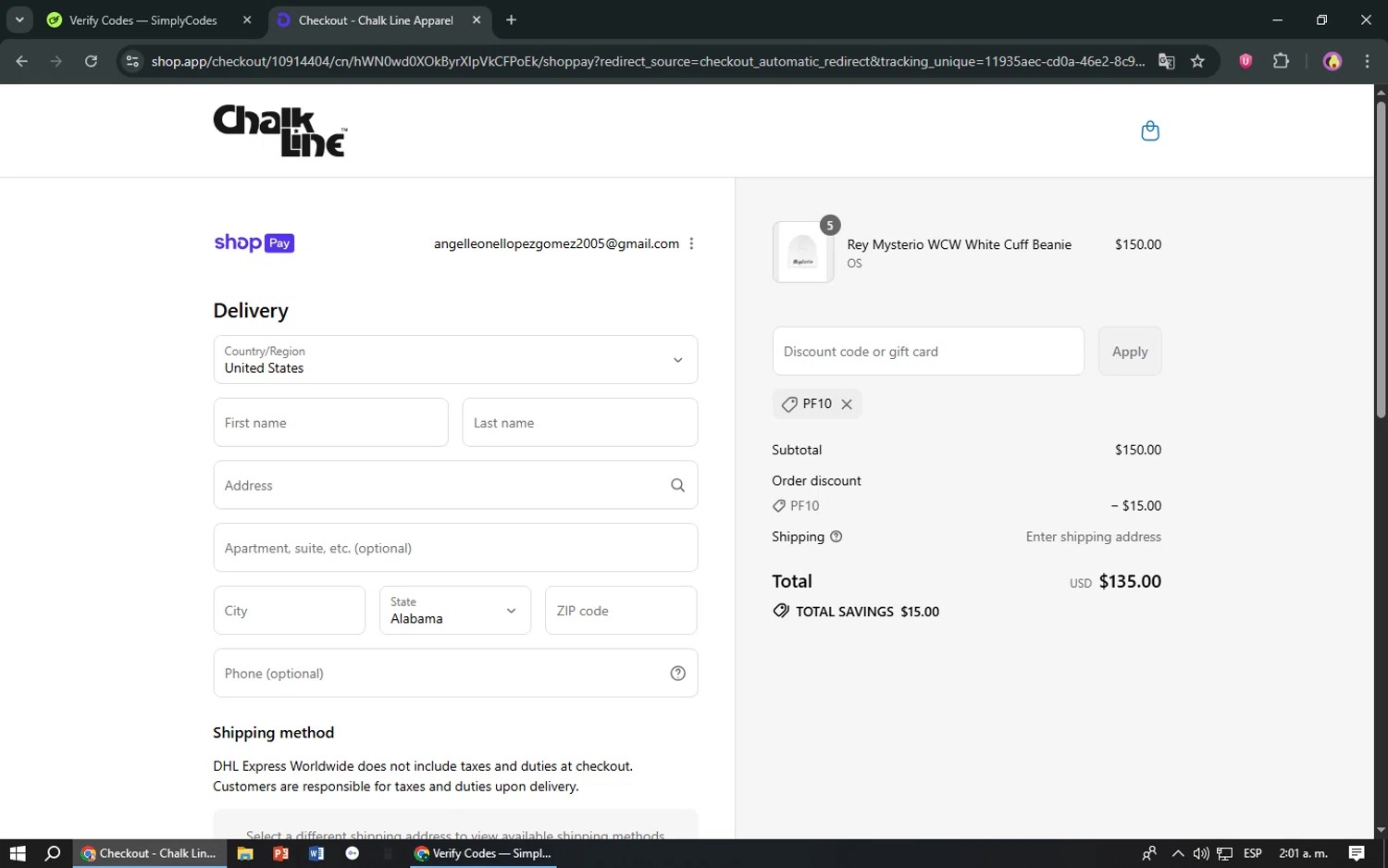The width and height of the screenshot is (1388, 868).
Task: Click the 2:01 a. m. clock
Action: pyautogui.click(x=1303, y=853)
